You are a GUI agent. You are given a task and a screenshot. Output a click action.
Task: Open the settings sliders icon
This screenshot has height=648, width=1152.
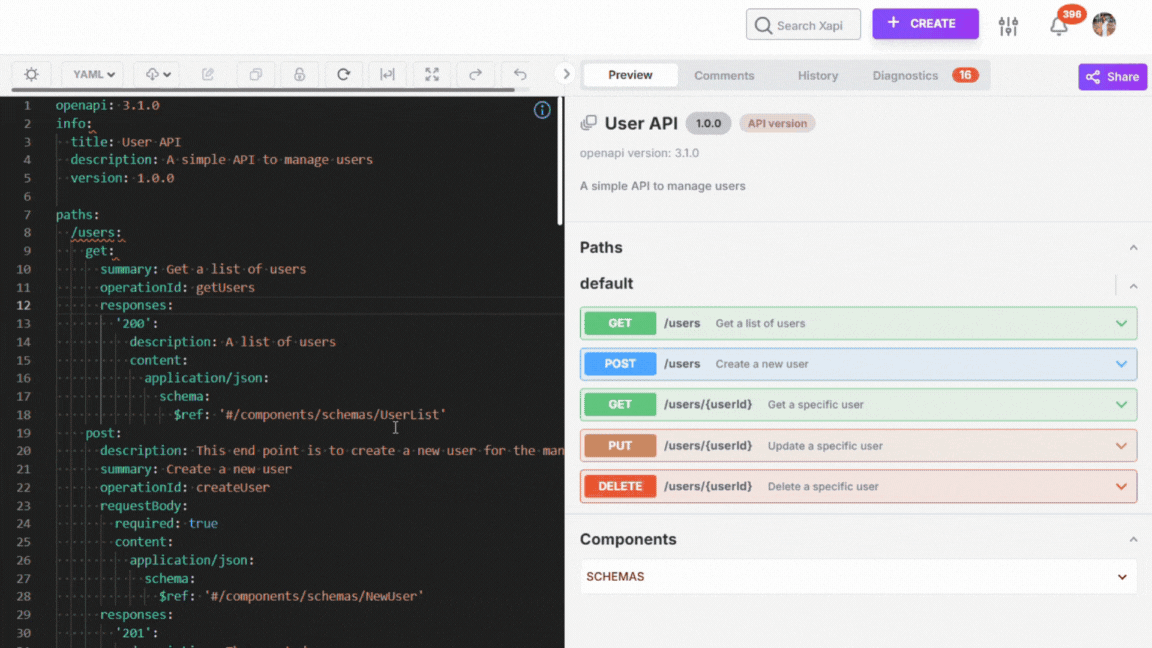[x=1009, y=26]
